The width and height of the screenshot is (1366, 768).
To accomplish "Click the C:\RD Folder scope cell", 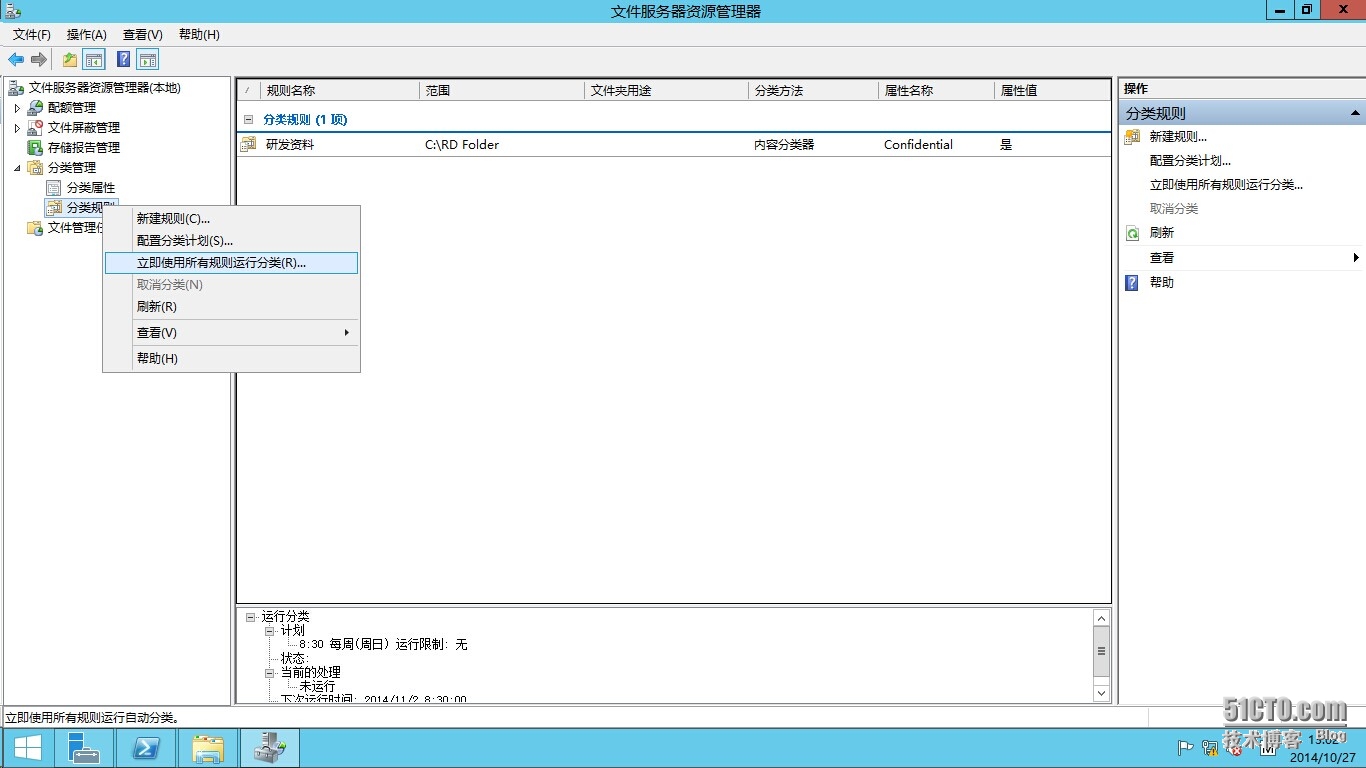I will click(x=462, y=145).
